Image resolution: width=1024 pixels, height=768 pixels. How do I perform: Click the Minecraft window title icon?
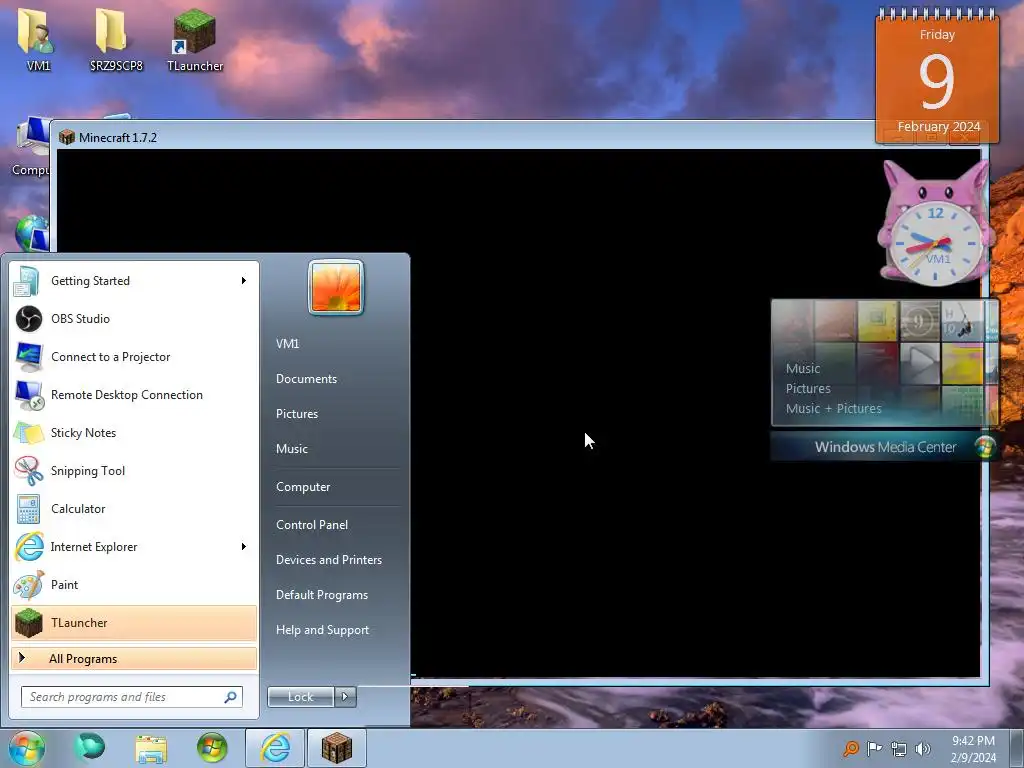[67, 137]
